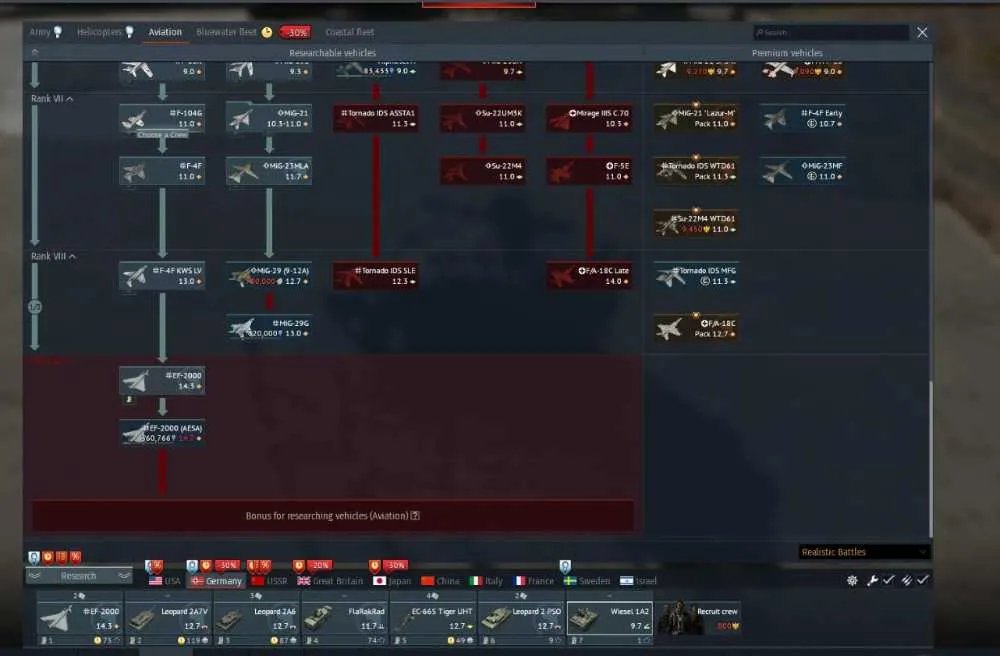The height and width of the screenshot is (656, 1000).
Task: Select the Su-22M4 WTD61 premium vehicle
Action: coord(696,224)
